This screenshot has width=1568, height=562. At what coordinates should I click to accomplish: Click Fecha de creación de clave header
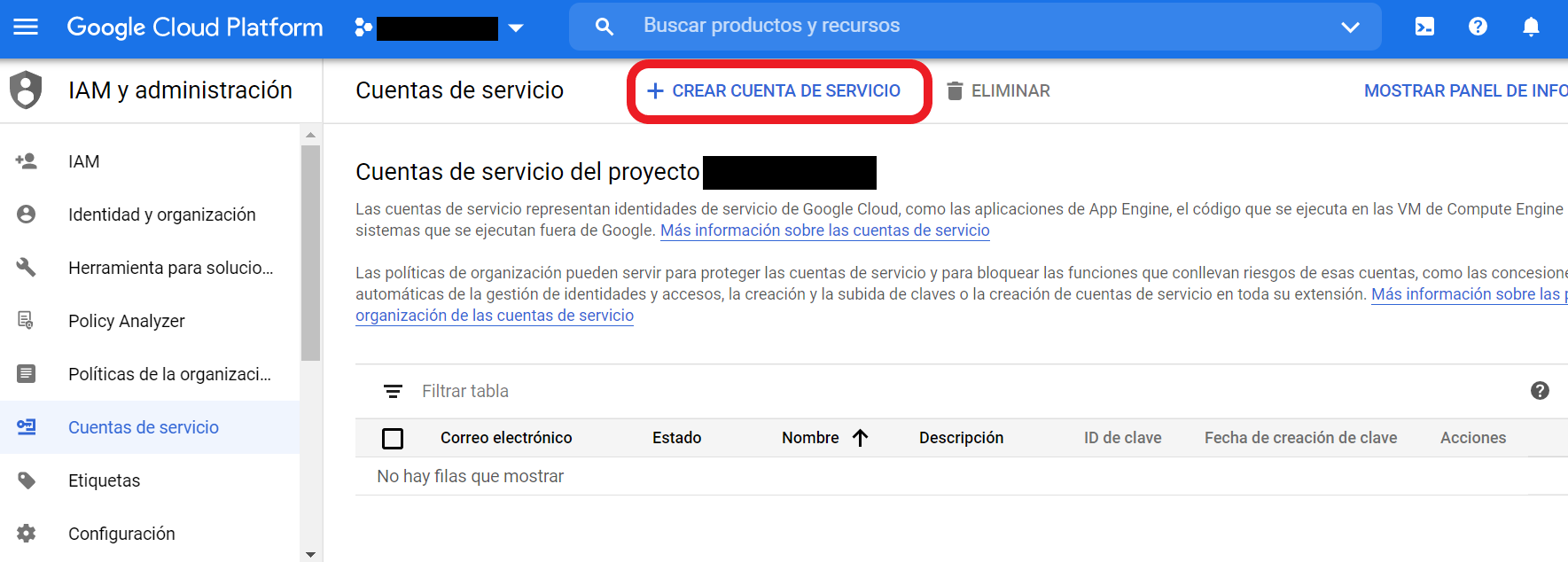tap(1300, 438)
